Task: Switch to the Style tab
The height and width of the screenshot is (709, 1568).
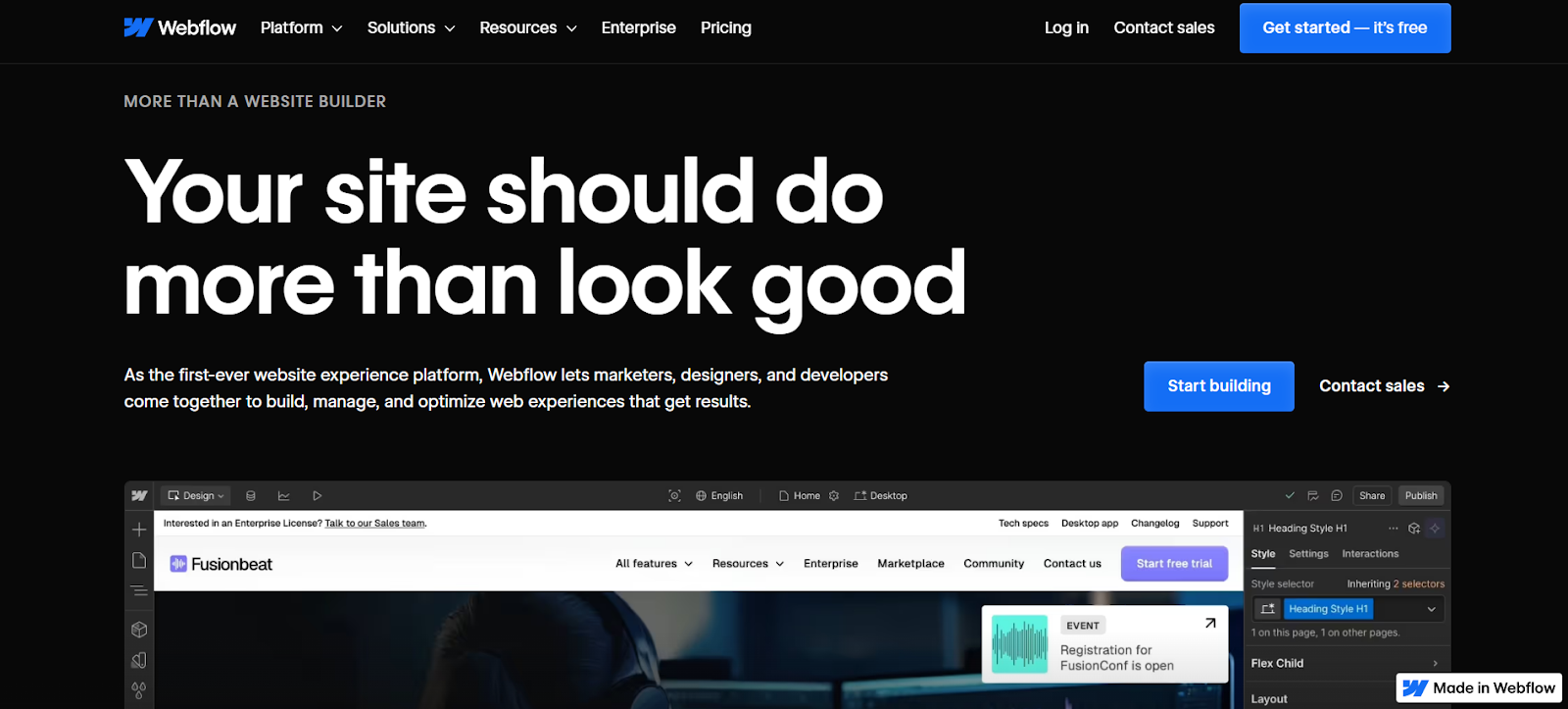Action: [x=1263, y=554]
